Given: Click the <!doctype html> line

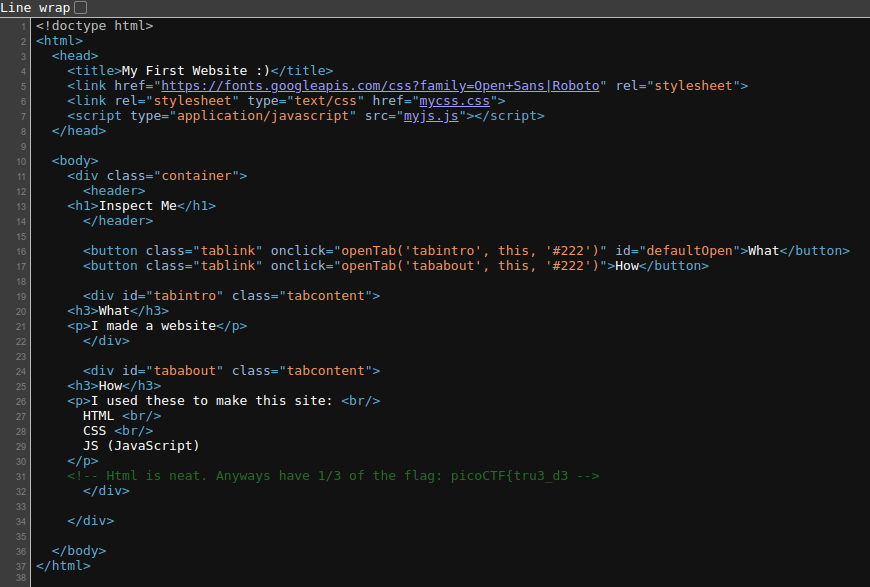Looking at the screenshot, I should [x=94, y=26].
